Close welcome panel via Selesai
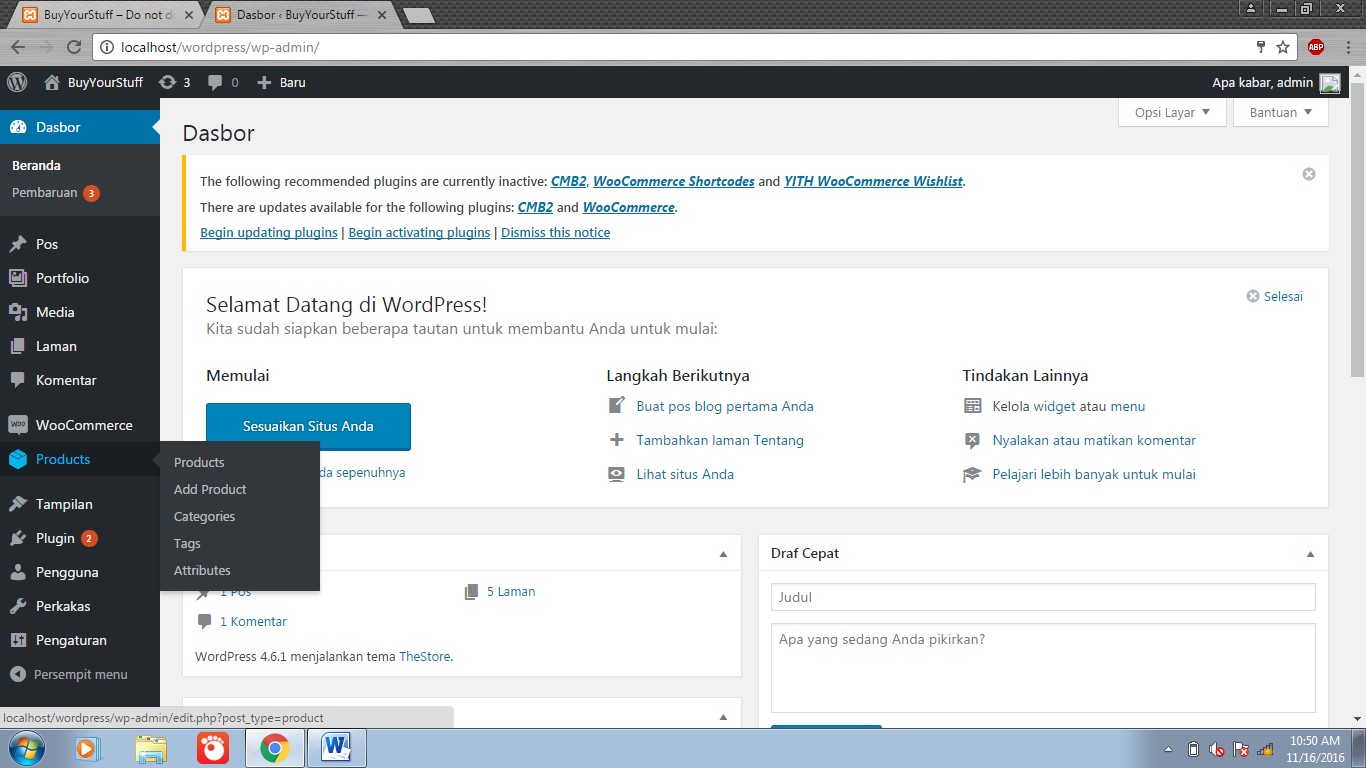The width and height of the screenshot is (1366, 768). 1275,296
